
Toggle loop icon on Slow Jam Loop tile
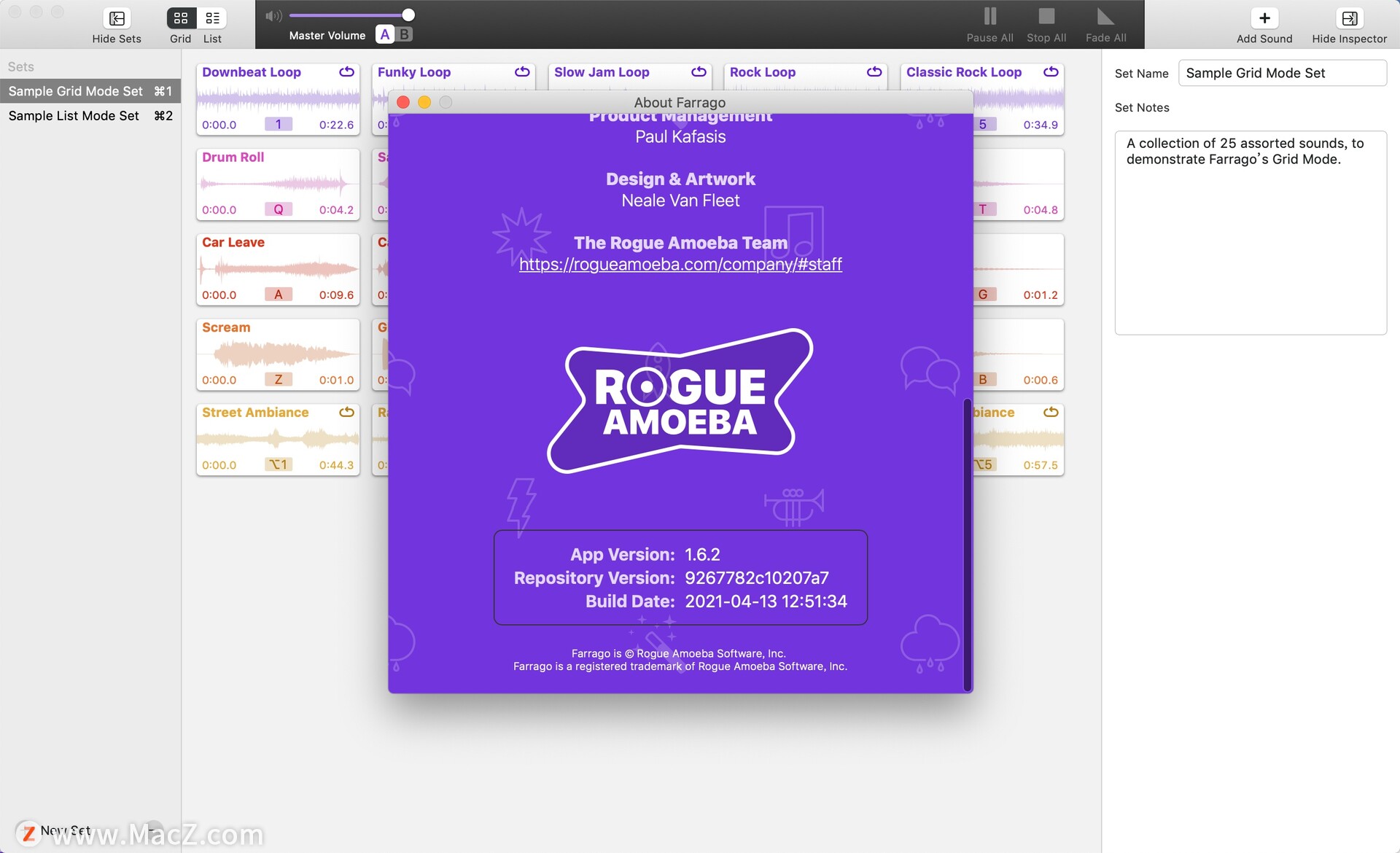699,71
